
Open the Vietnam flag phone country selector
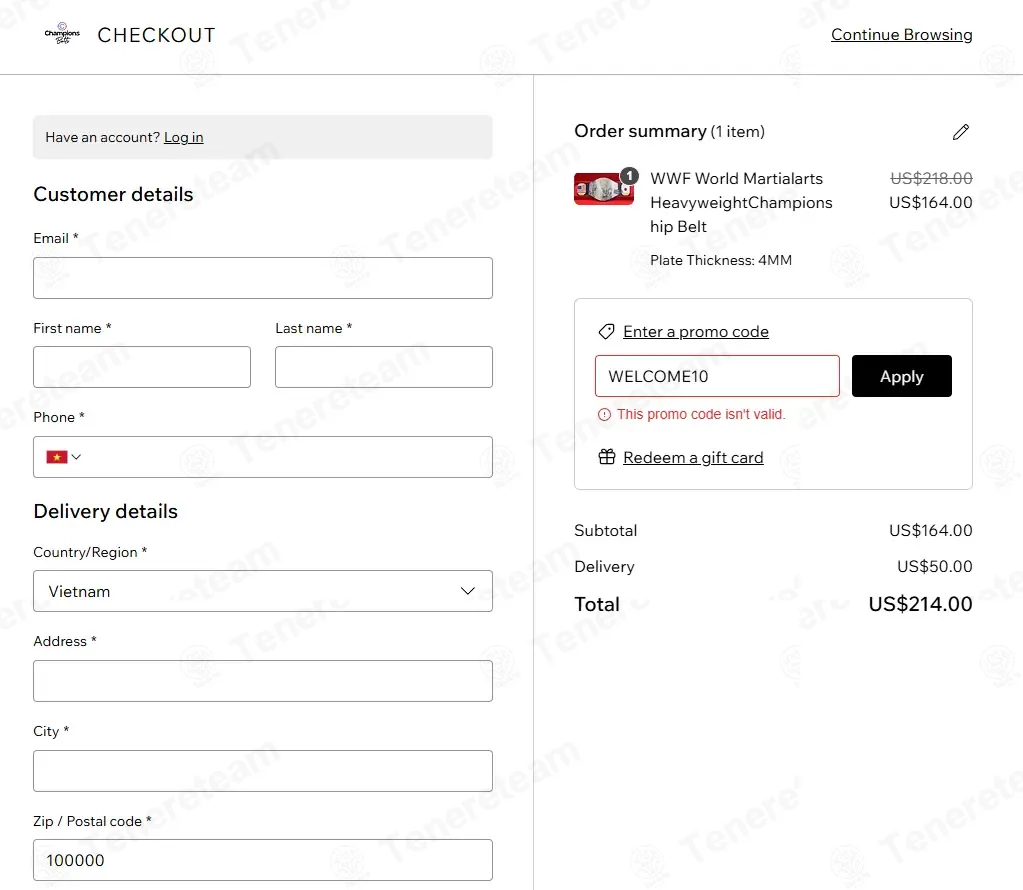63,457
